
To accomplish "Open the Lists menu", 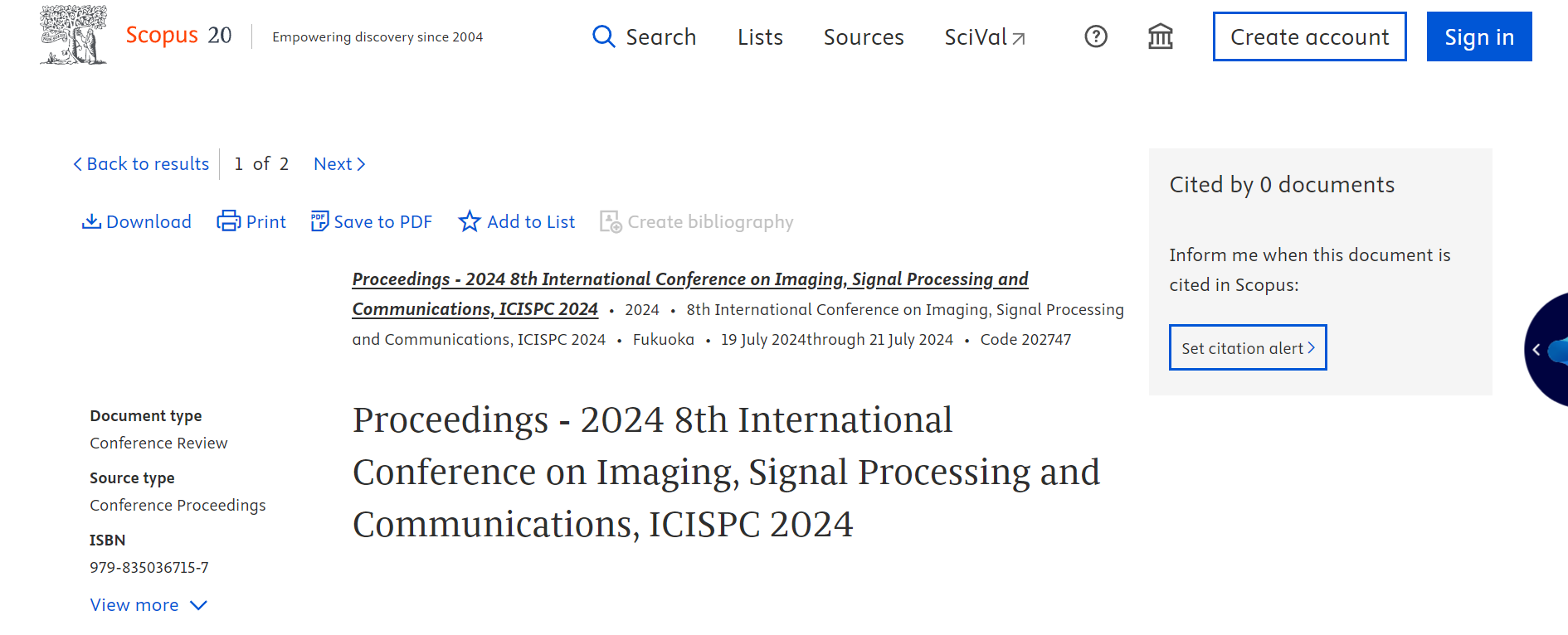I will click(x=760, y=37).
